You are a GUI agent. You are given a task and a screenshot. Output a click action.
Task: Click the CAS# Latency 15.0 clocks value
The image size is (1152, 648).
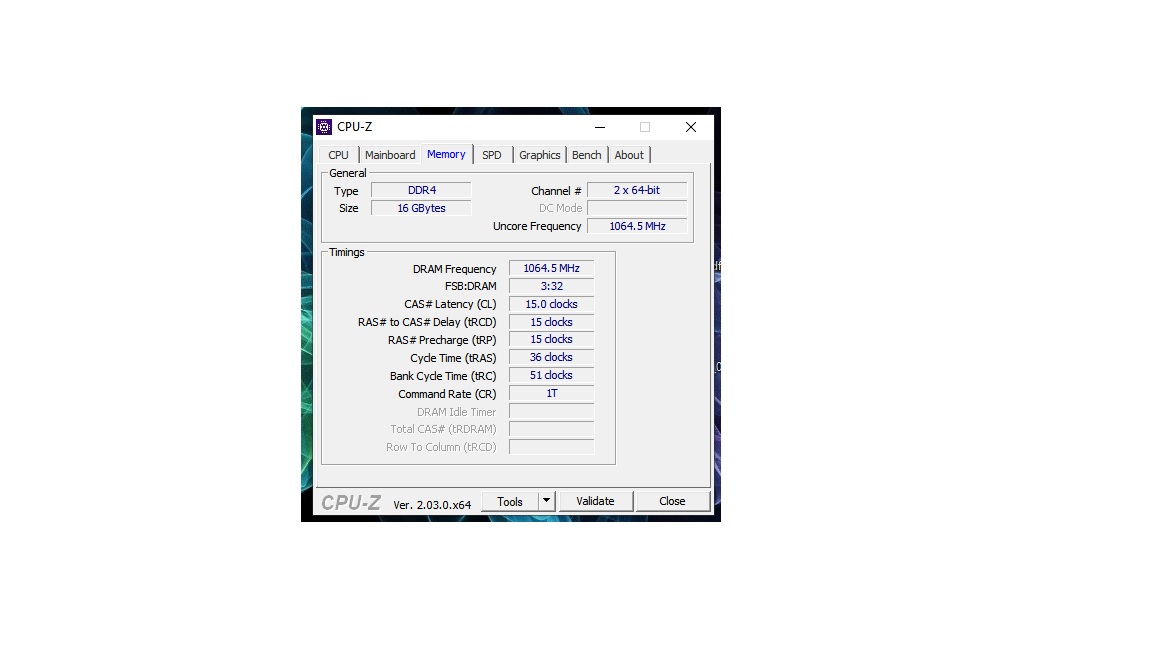pyautogui.click(x=552, y=304)
